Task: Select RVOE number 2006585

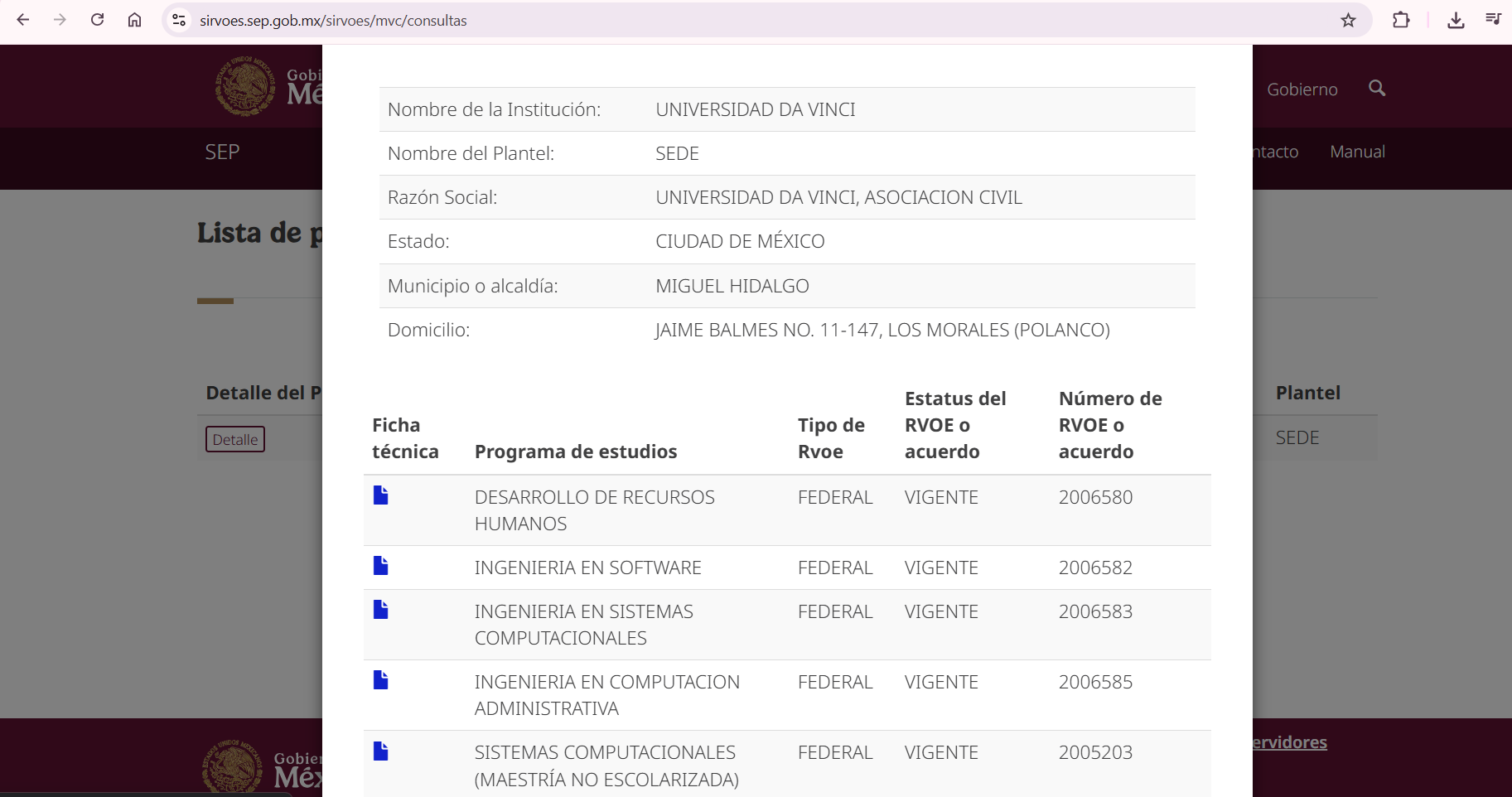Action: coord(1095,682)
